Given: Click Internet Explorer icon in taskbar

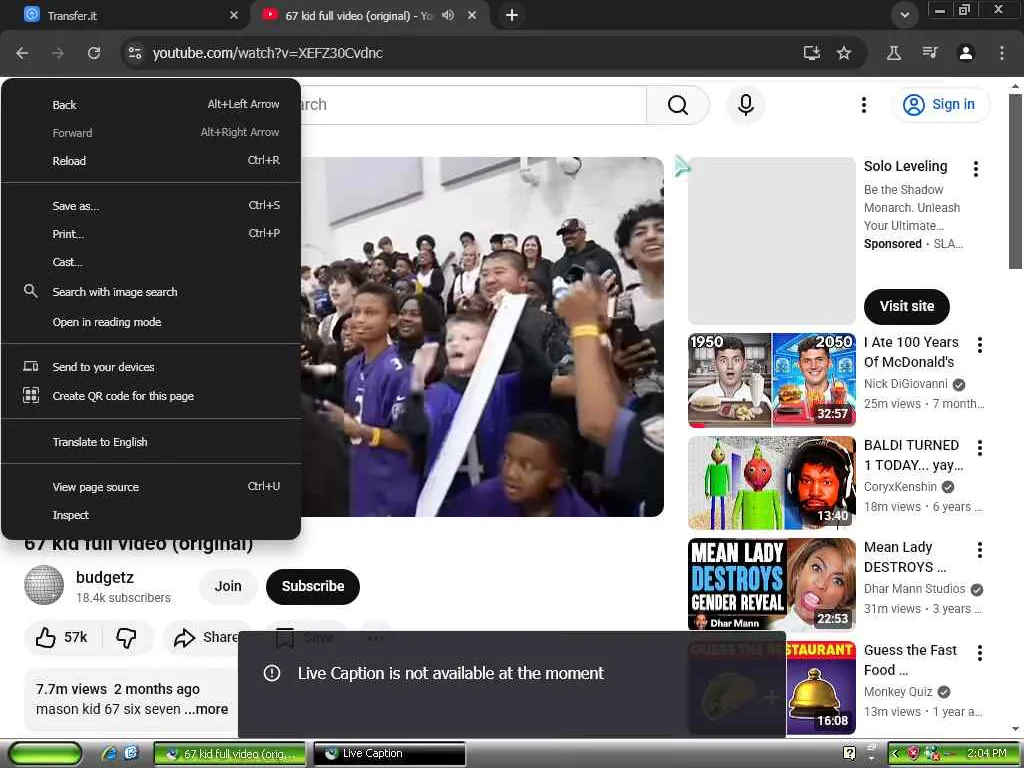Looking at the screenshot, I should [x=109, y=754].
